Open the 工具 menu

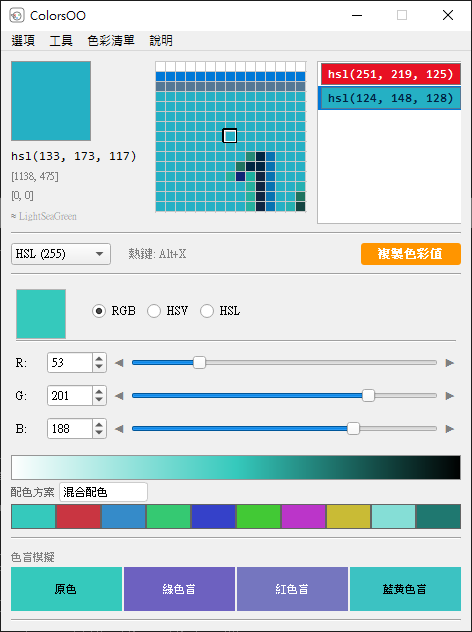(x=61, y=40)
